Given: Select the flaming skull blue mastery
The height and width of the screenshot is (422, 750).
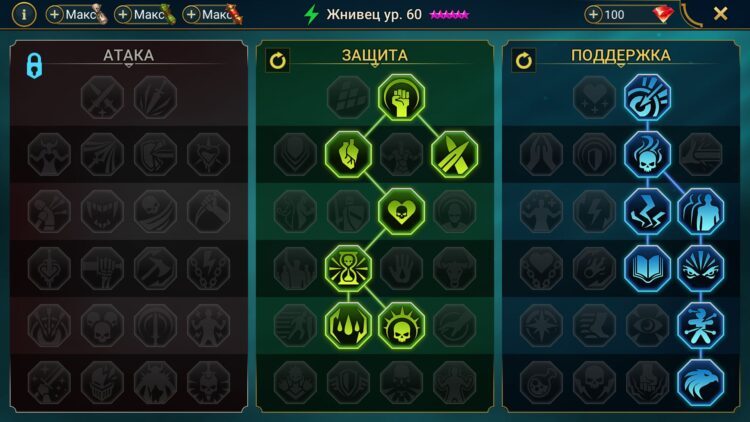Looking at the screenshot, I should tap(647, 155).
